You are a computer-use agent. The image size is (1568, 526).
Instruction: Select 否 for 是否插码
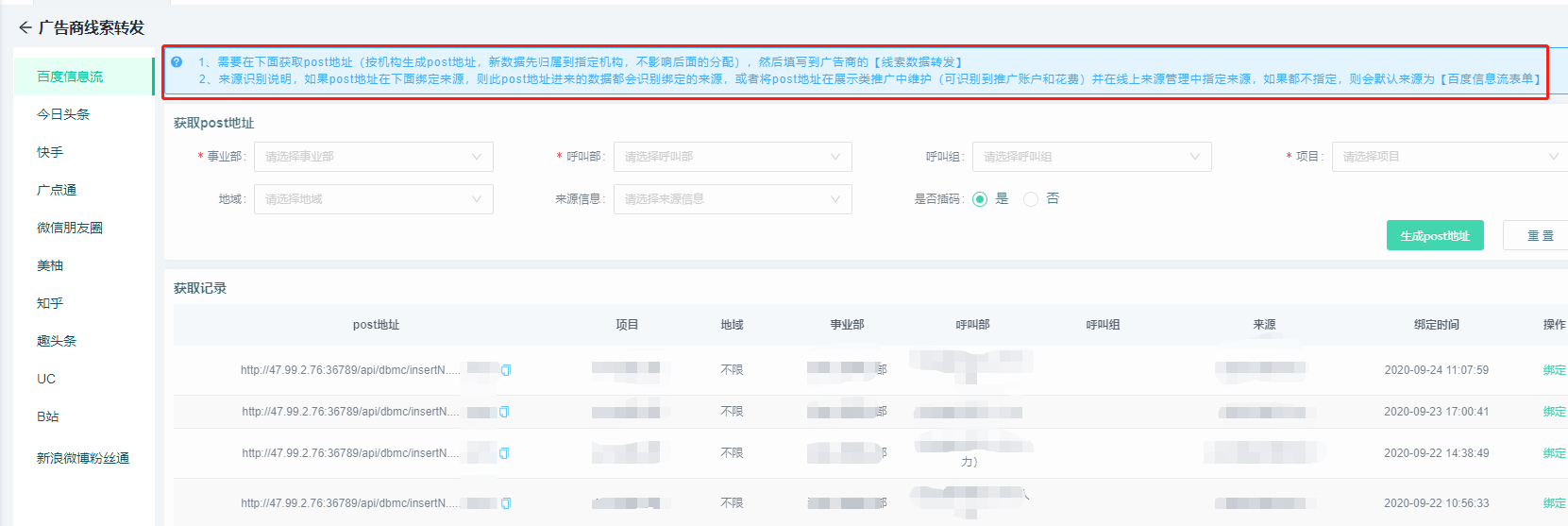(x=1031, y=199)
